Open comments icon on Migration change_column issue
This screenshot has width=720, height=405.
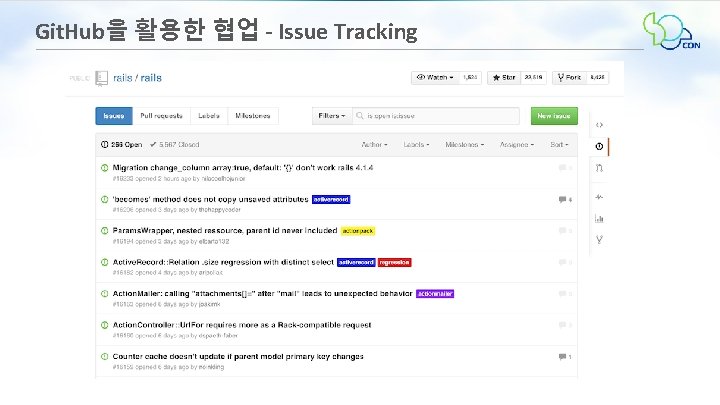[562, 168]
